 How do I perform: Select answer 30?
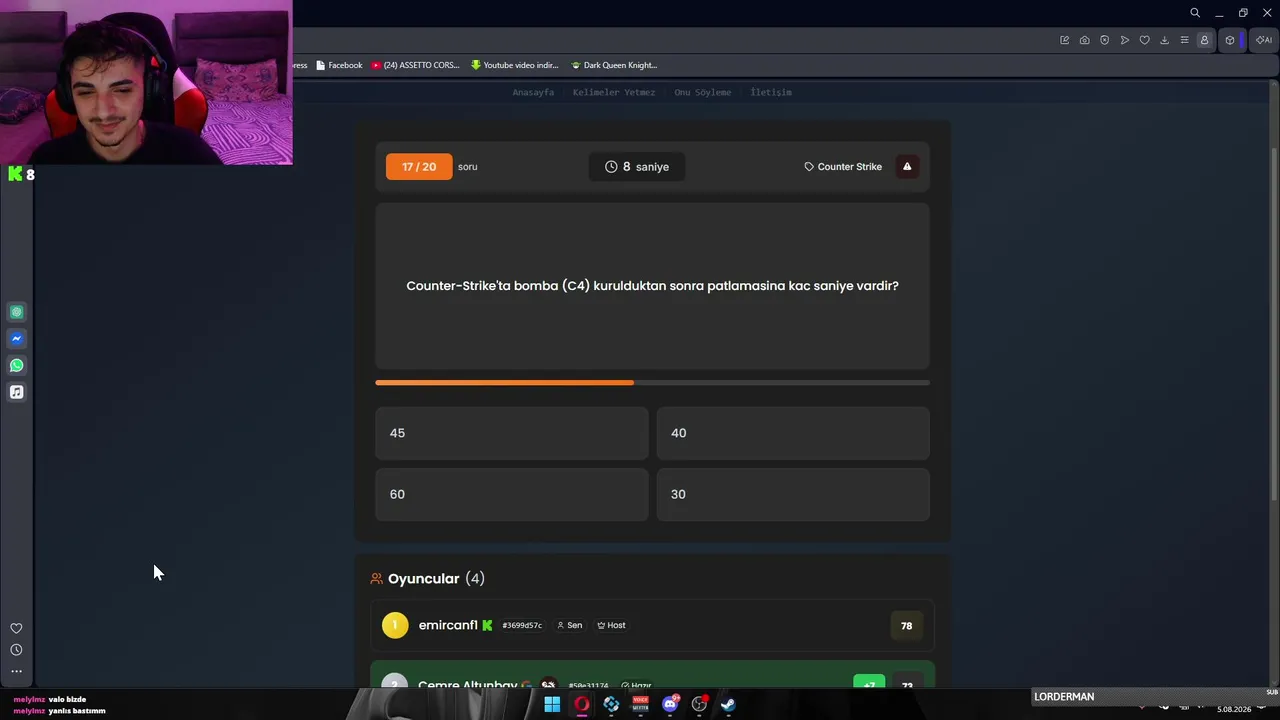(x=793, y=494)
